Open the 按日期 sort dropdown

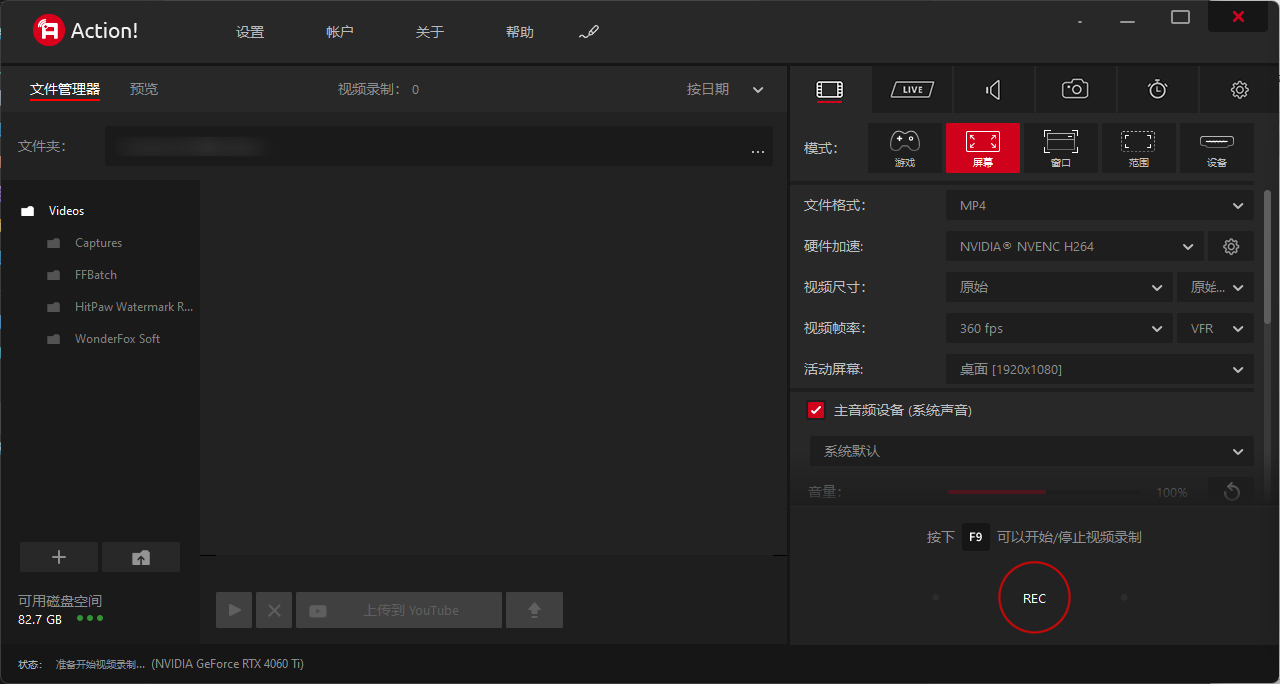(725, 90)
